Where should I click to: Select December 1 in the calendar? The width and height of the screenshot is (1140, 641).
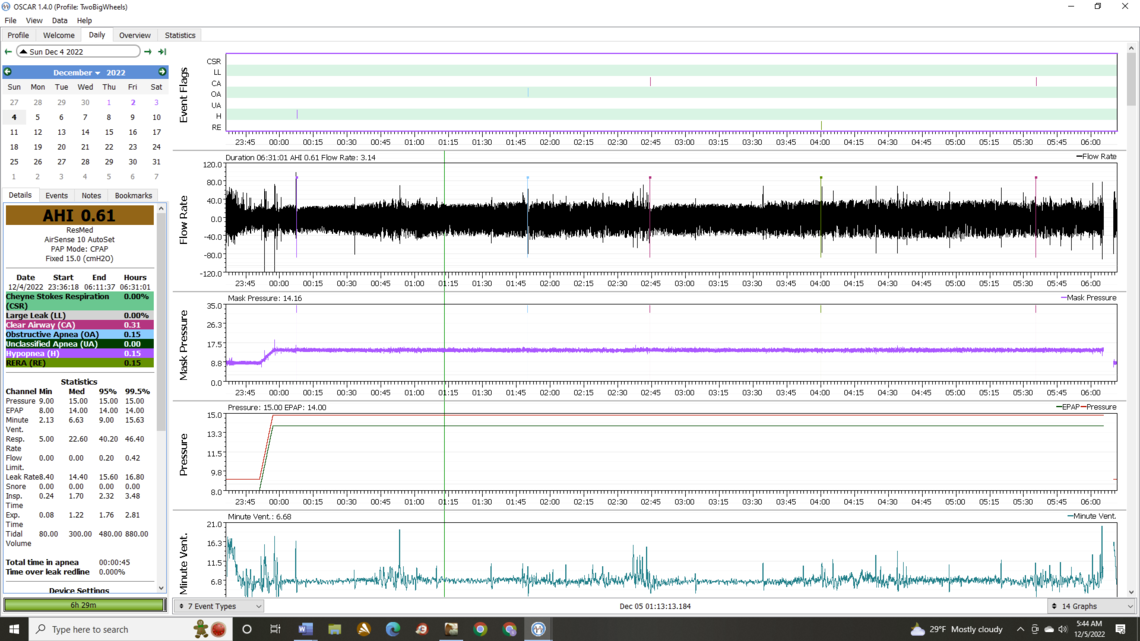point(109,102)
